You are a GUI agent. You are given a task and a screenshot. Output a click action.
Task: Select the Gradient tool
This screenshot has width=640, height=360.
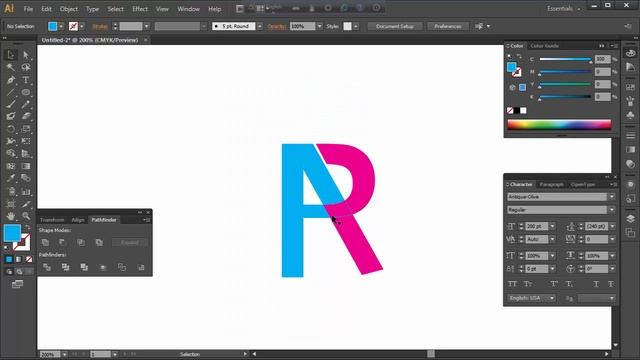click(x=26, y=166)
